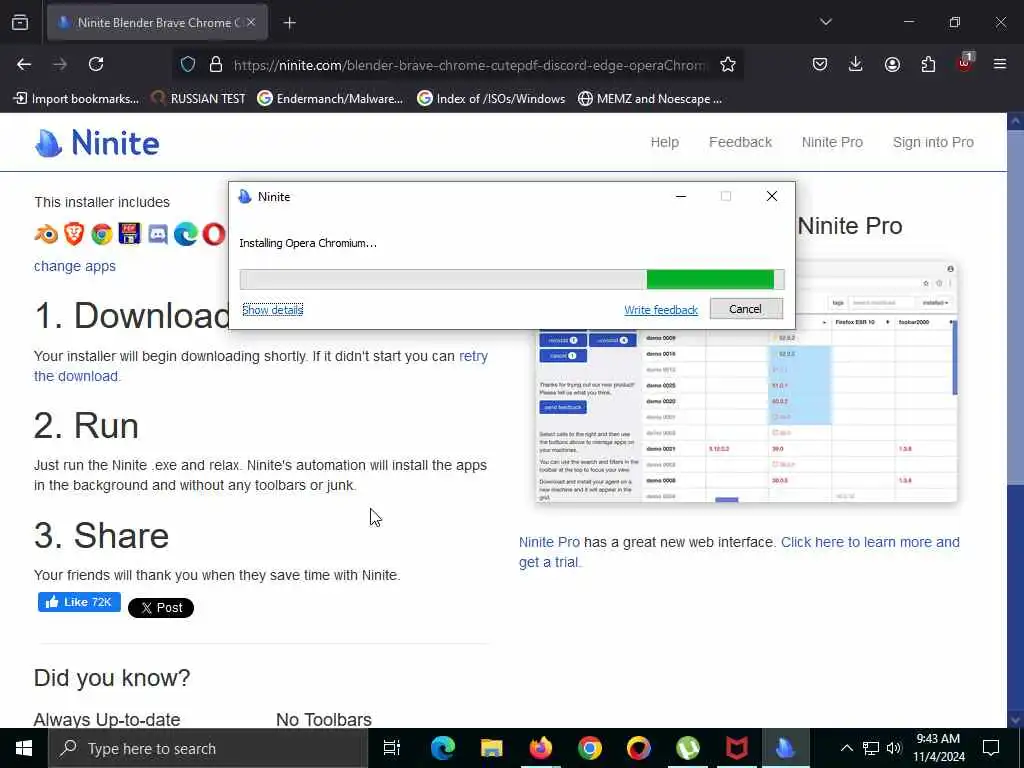This screenshot has width=1024, height=768.
Task: Open Index of /ISOs/Windows bookmark
Action: [491, 99]
